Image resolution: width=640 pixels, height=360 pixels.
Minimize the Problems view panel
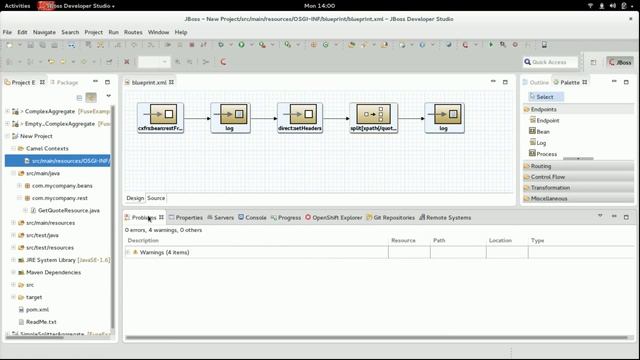coord(614,216)
